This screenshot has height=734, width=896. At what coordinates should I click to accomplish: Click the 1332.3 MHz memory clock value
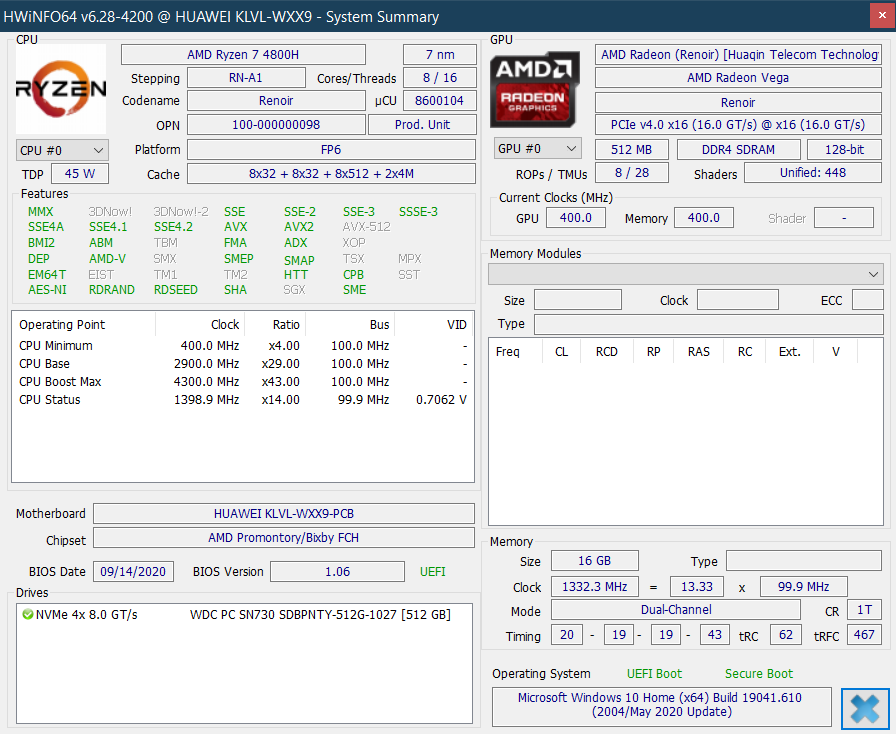click(594, 587)
